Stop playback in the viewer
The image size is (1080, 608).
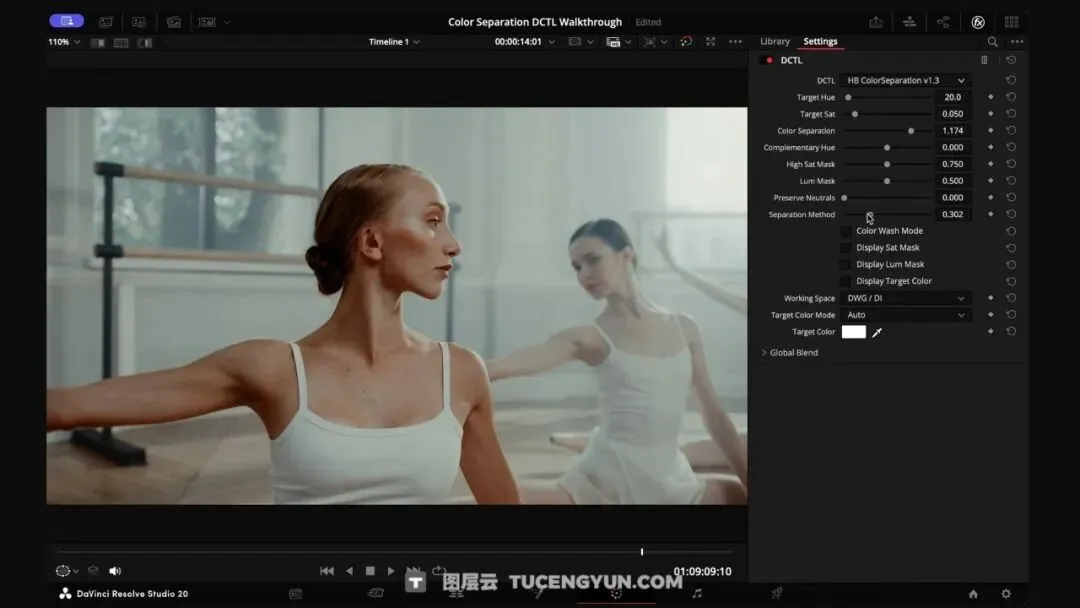point(370,571)
